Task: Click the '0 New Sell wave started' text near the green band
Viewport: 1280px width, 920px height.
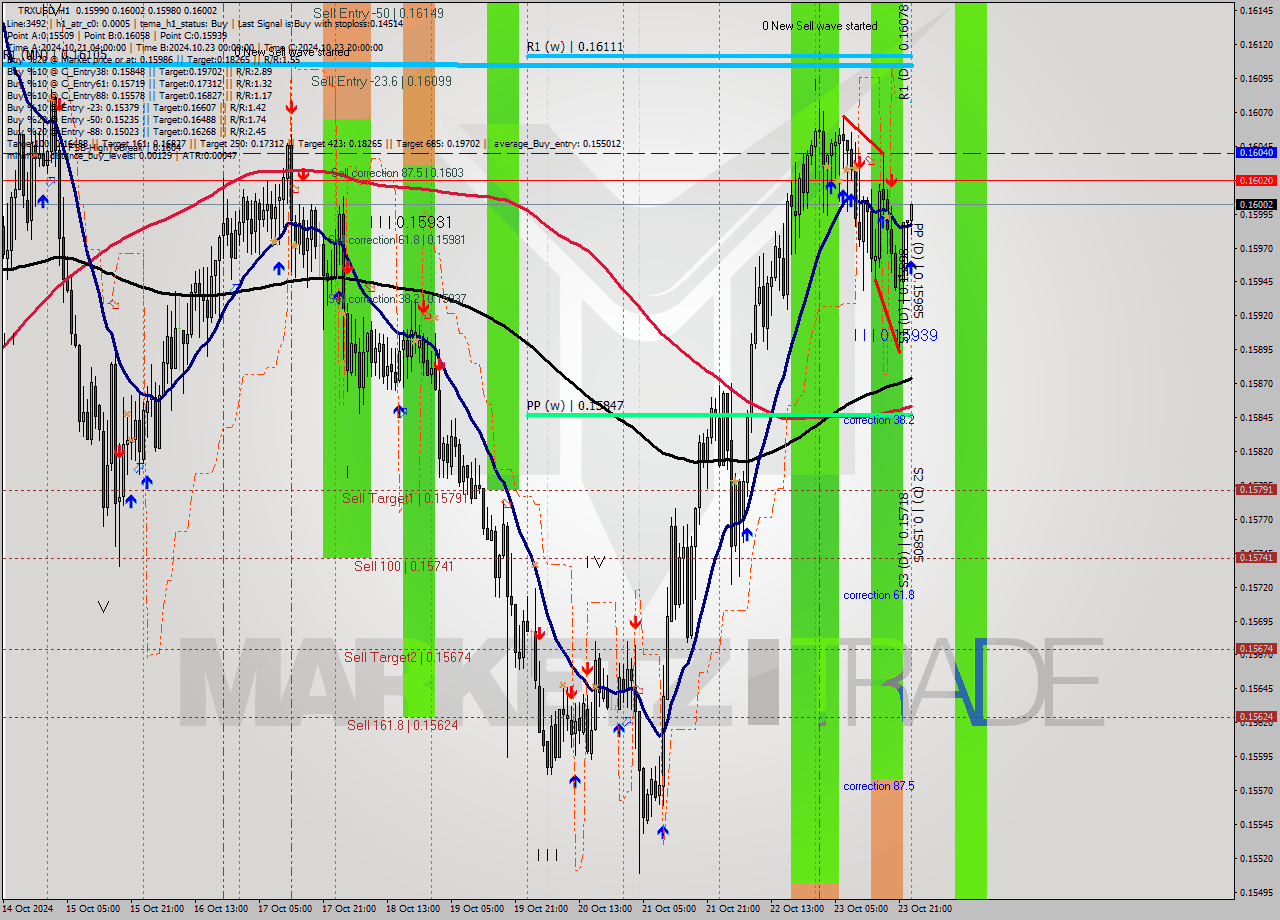Action: point(819,26)
